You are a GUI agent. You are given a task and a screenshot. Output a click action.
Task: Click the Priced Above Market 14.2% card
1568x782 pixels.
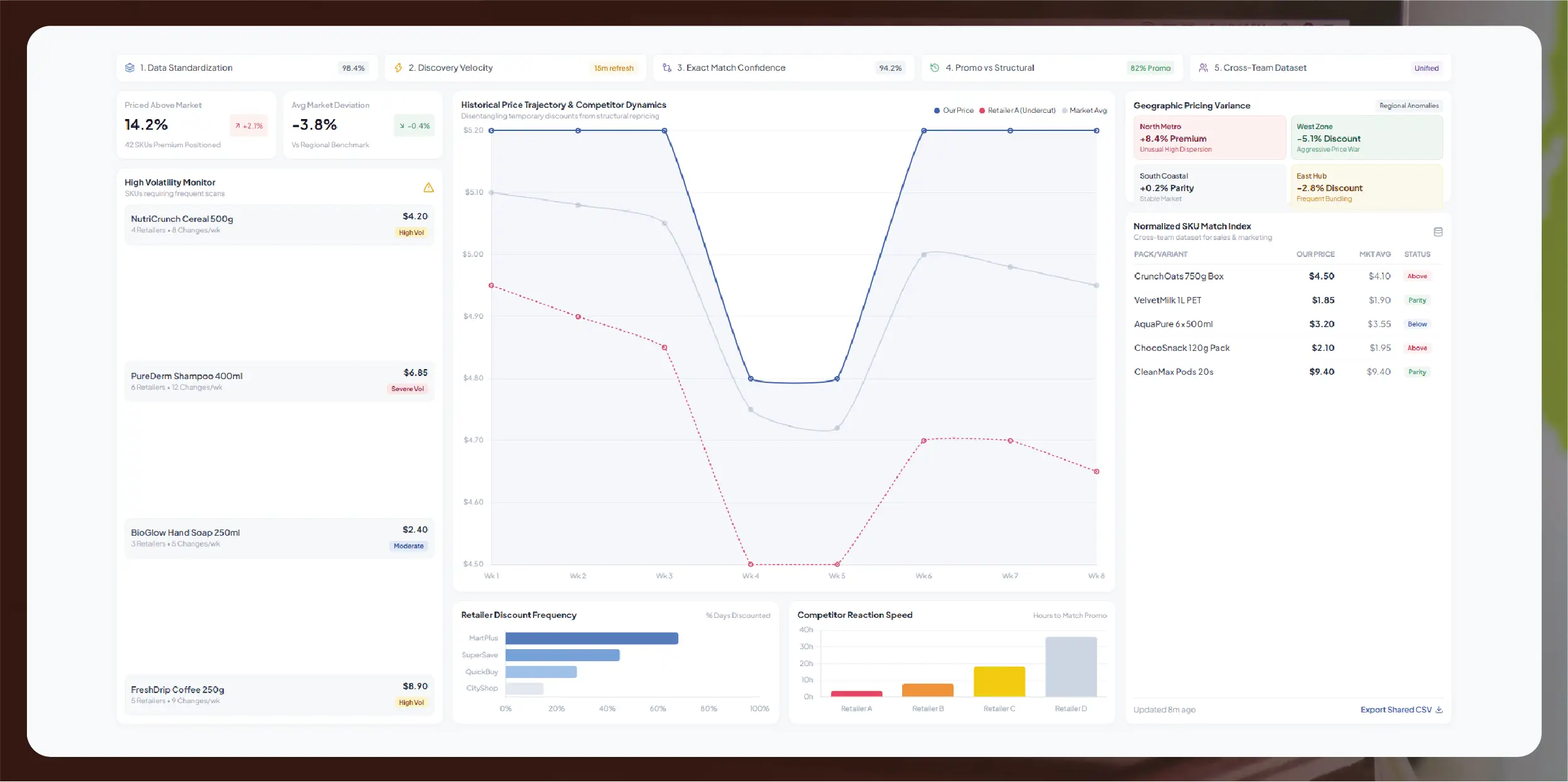coord(196,125)
